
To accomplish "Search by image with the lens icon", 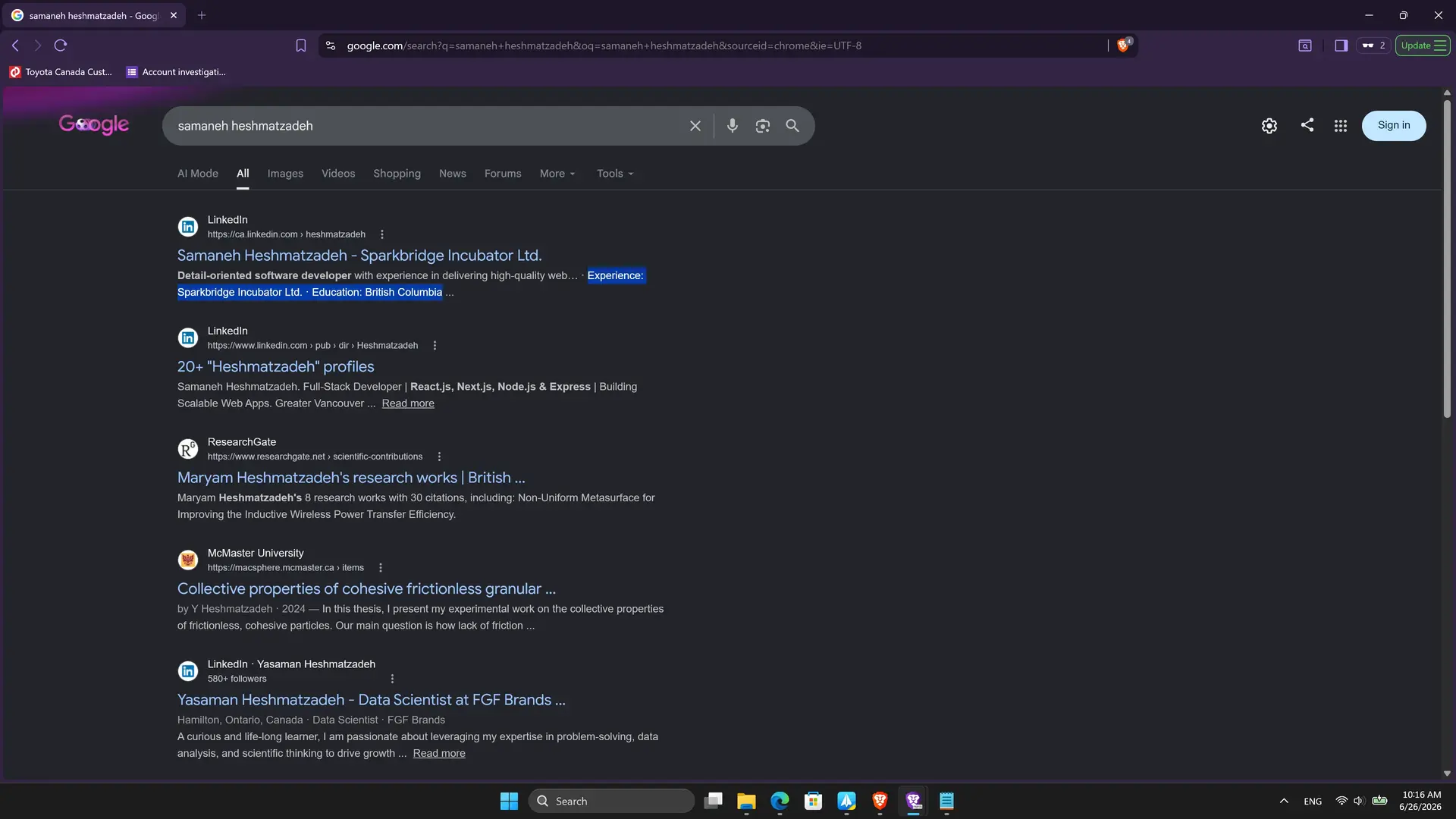I will (763, 126).
